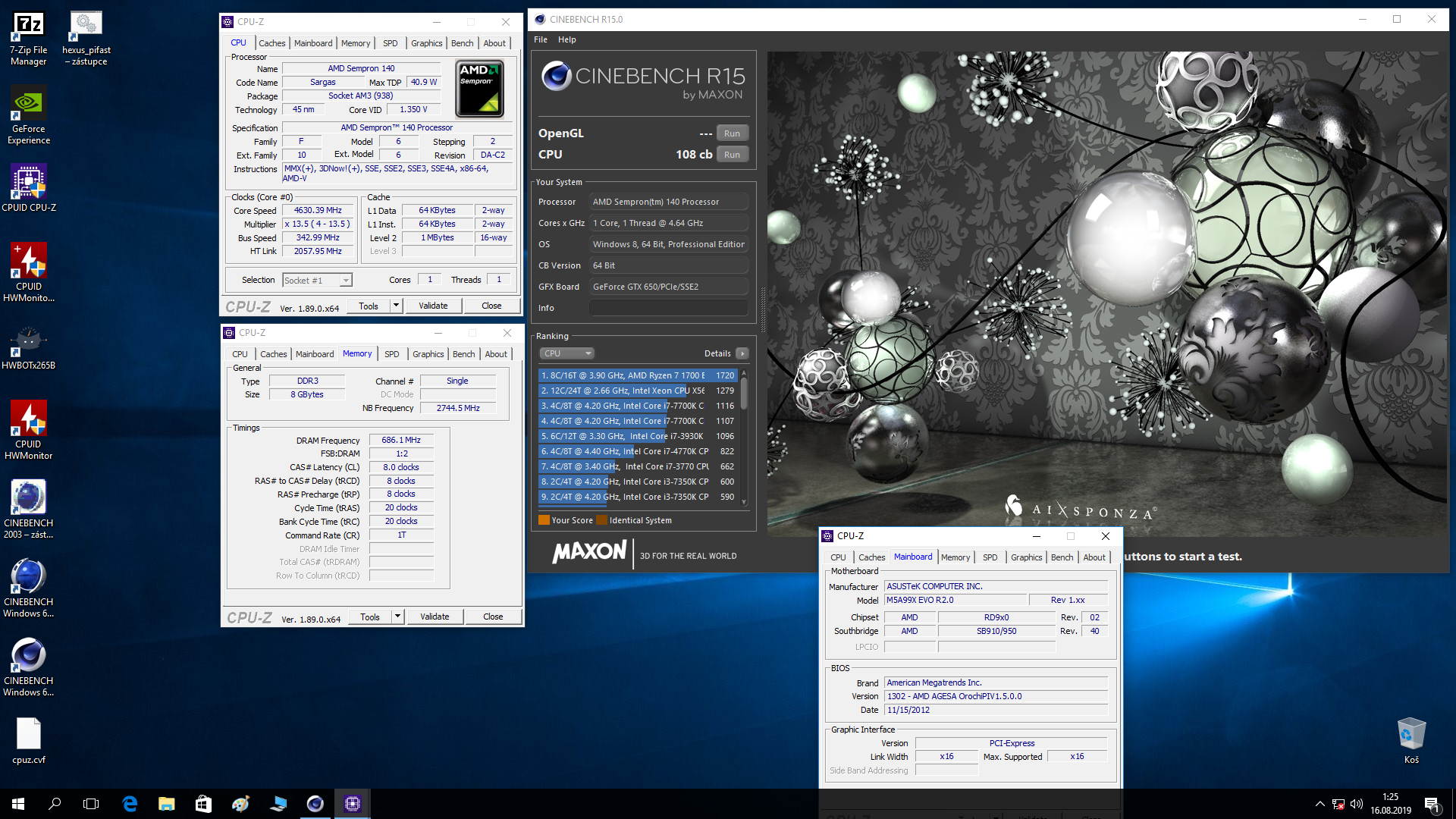This screenshot has height=819, width=1456.
Task: Click Validate in Memory CPU-Z window
Action: (435, 617)
